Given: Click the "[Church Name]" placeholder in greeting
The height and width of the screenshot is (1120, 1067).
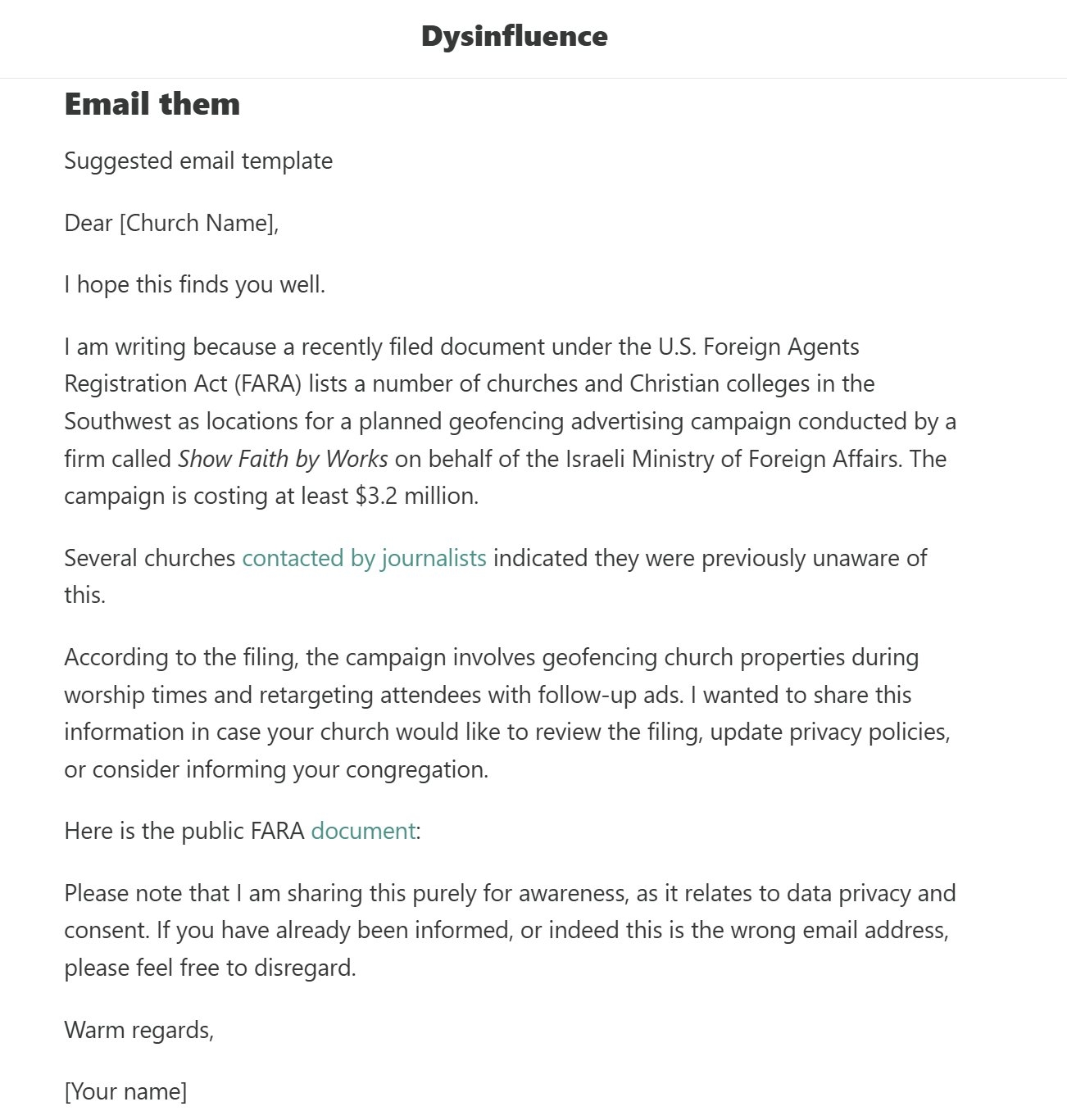Looking at the screenshot, I should click(x=197, y=223).
